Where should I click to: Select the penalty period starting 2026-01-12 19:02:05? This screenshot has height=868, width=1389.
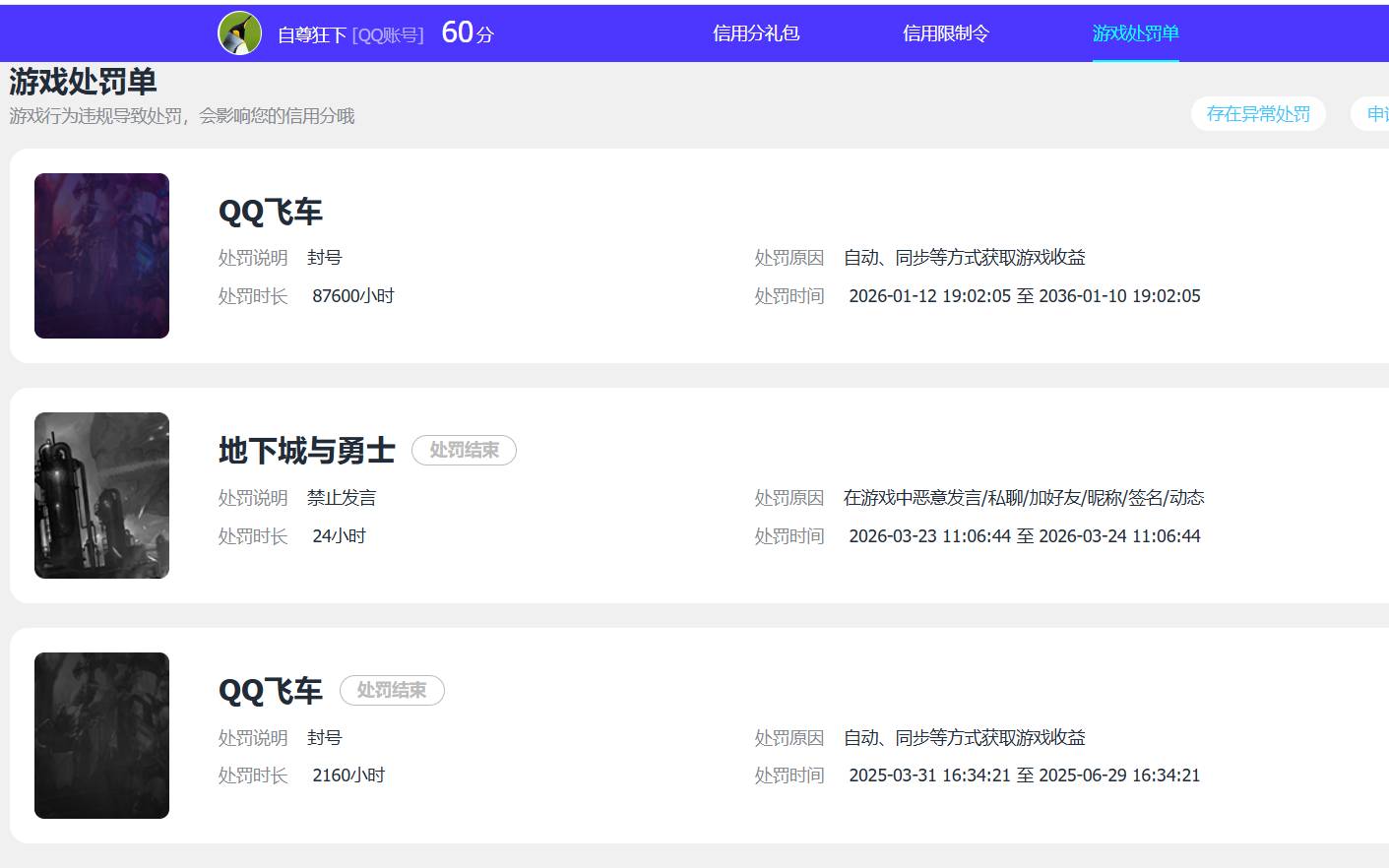pos(1025,296)
